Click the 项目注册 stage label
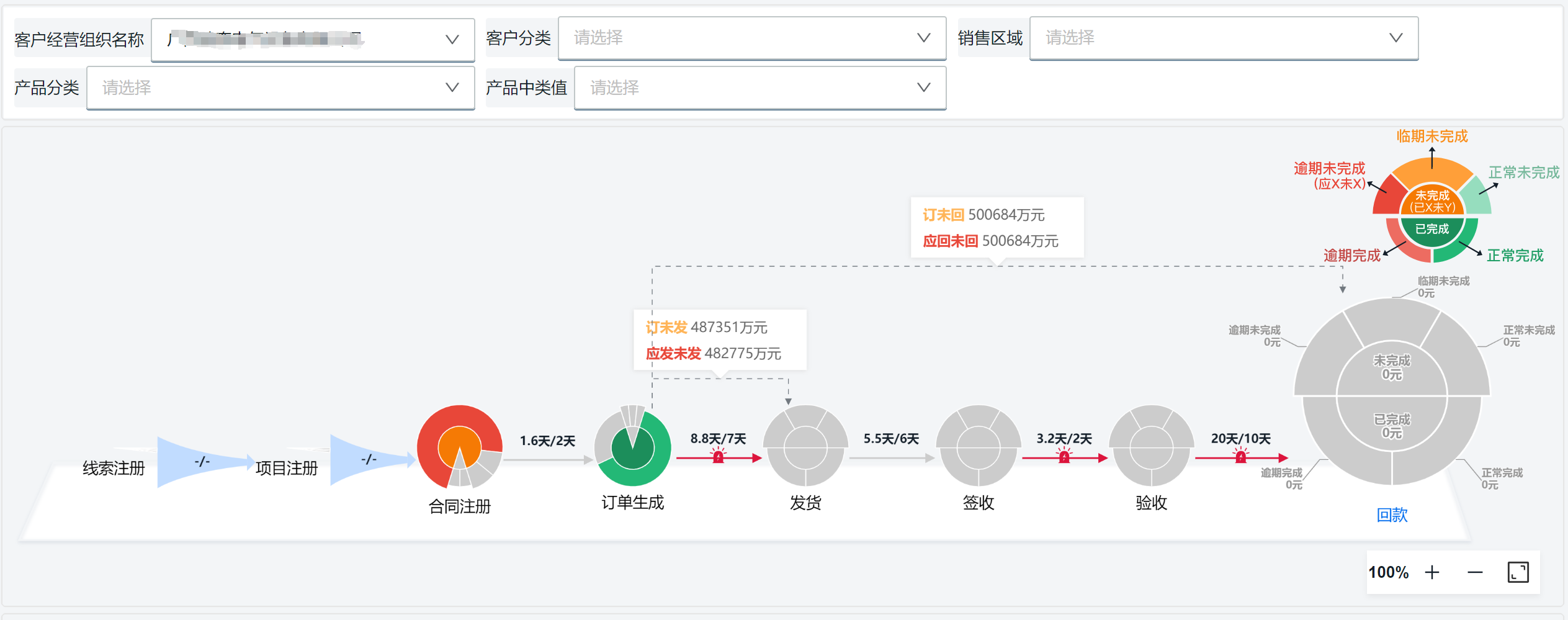 [287, 468]
